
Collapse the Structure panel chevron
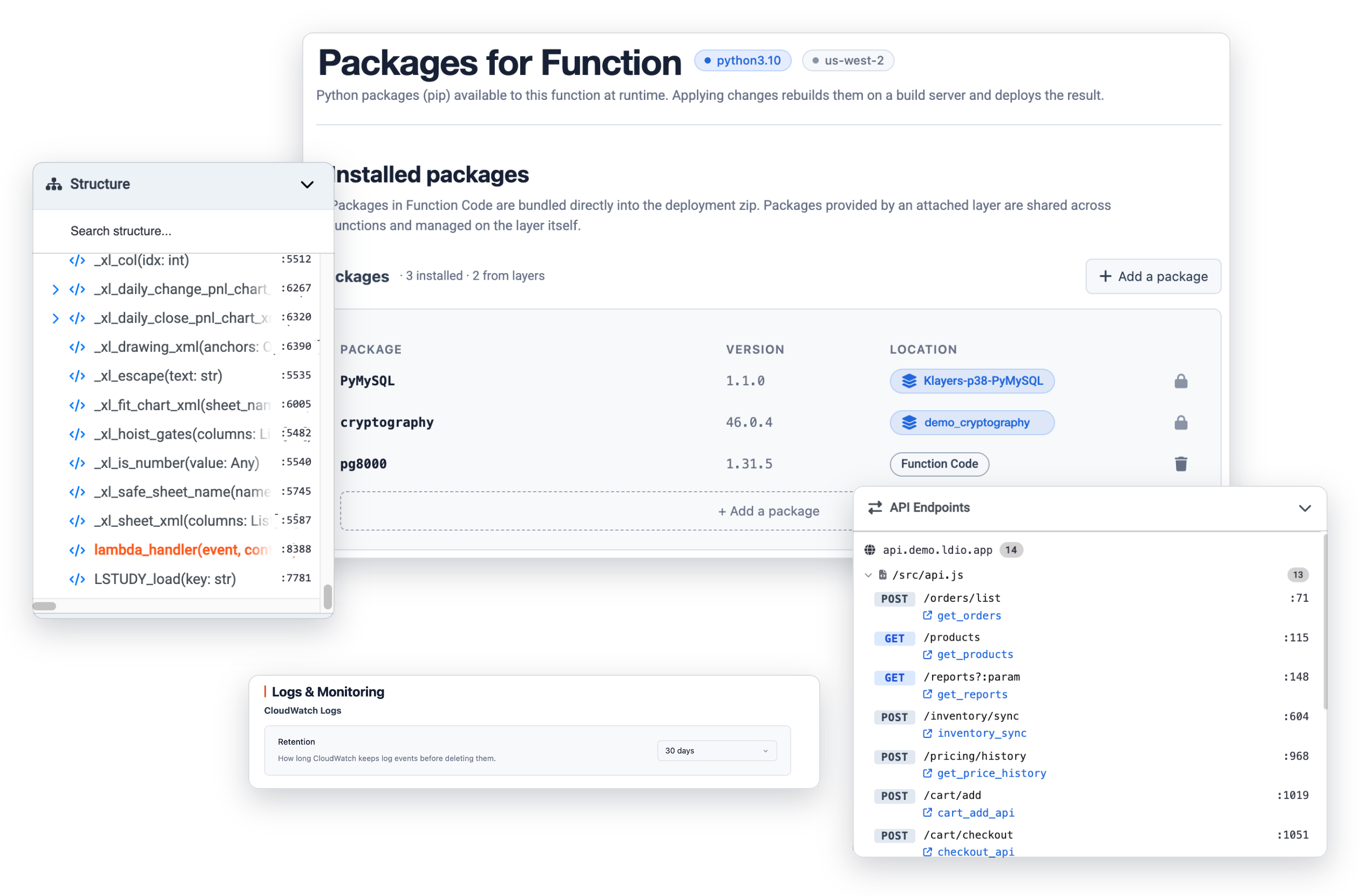[308, 185]
